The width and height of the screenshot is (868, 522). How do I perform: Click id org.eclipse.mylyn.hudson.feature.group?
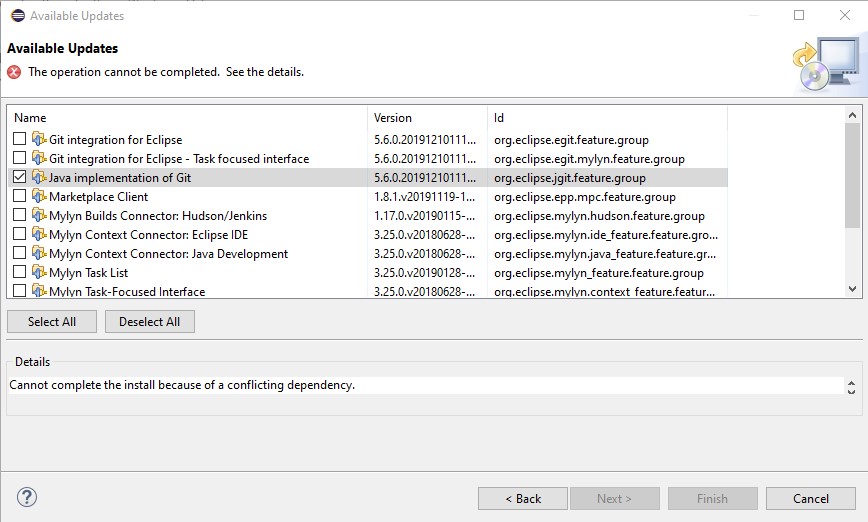[599, 215]
